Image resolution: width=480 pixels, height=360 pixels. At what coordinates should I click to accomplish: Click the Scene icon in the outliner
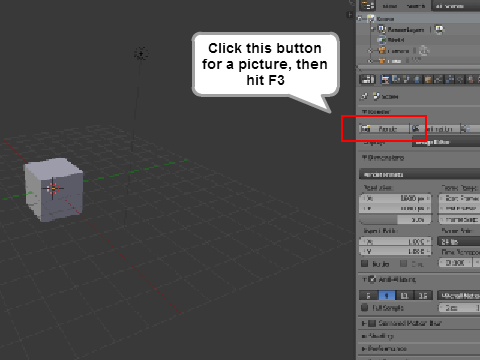(371, 19)
